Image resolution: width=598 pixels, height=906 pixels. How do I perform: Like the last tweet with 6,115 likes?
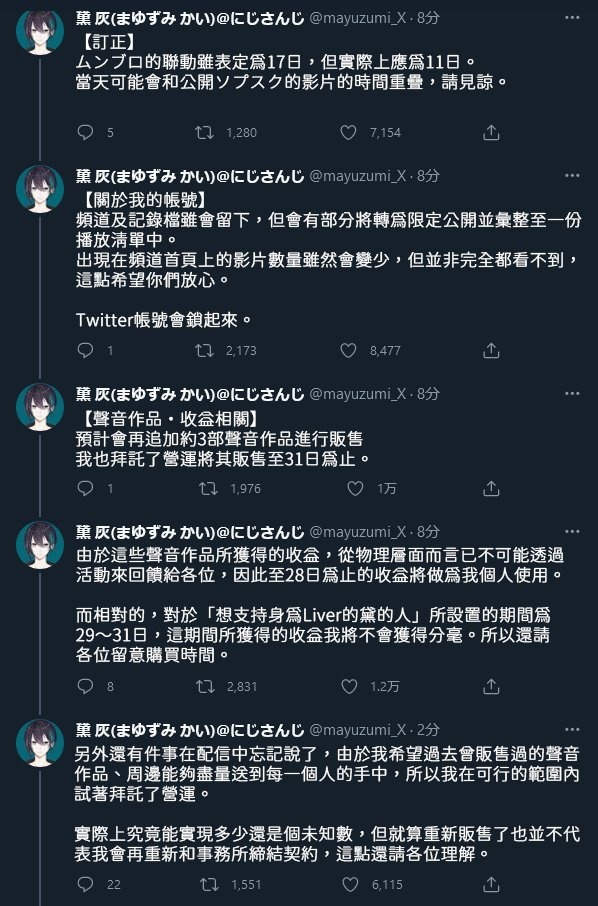click(x=351, y=884)
